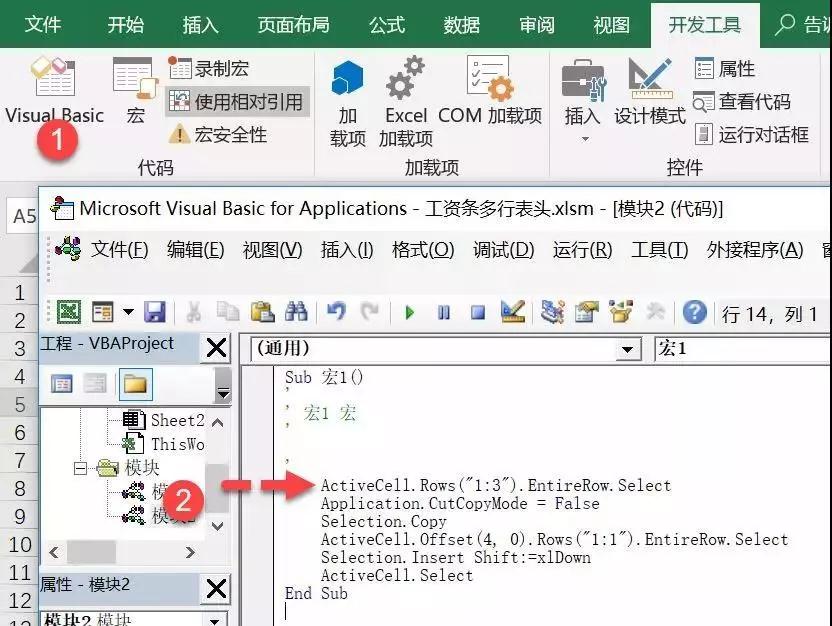Viewport: 832px width, 626px height.
Task: Save the project with the floppy icon
Action: [x=155, y=312]
